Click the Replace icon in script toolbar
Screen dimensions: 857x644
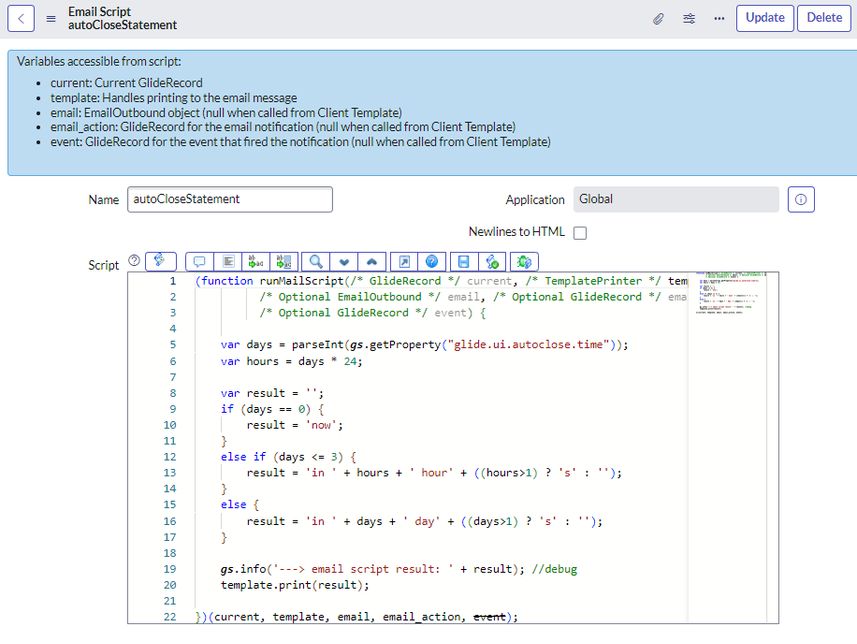[x=256, y=262]
